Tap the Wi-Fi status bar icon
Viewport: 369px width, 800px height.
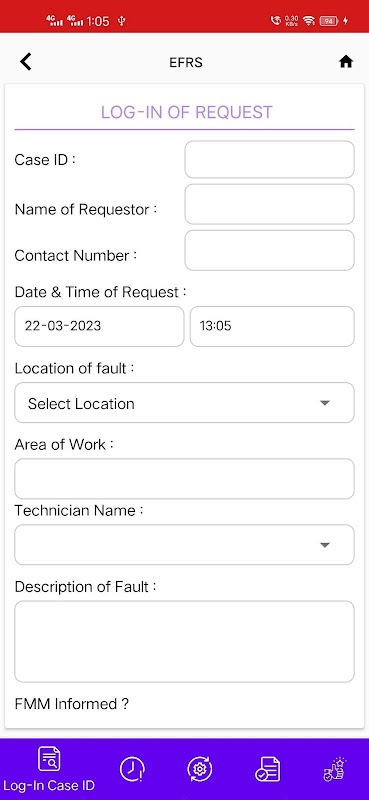pyautogui.click(x=308, y=21)
